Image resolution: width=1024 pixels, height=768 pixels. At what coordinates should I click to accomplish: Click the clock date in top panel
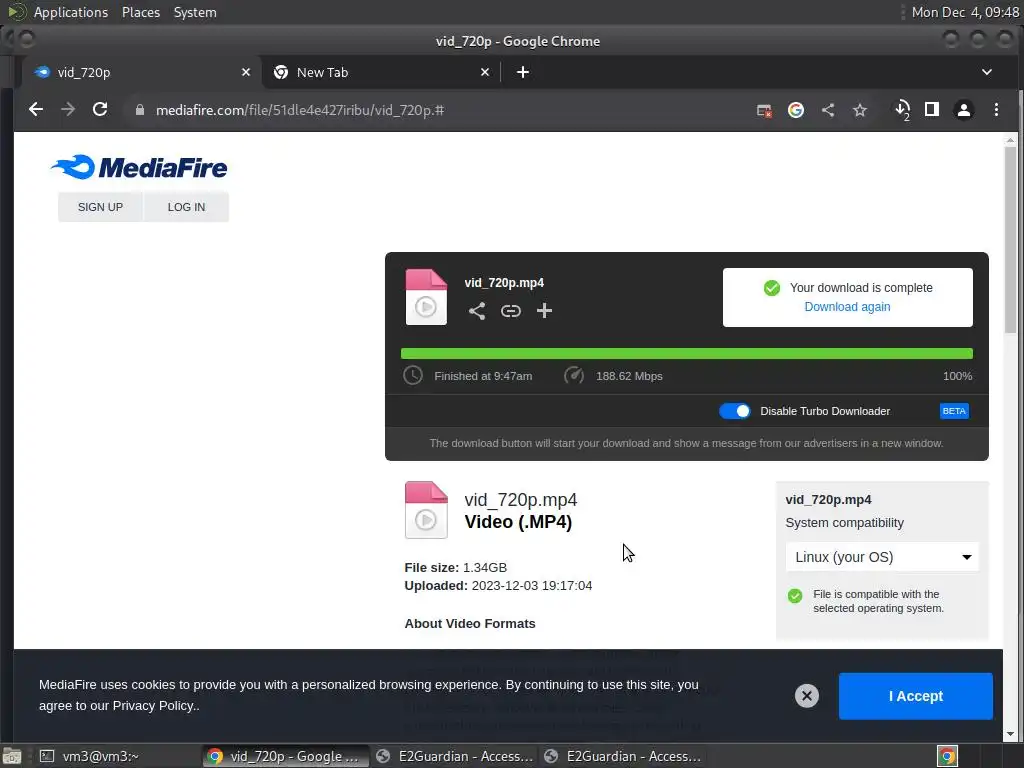click(965, 12)
